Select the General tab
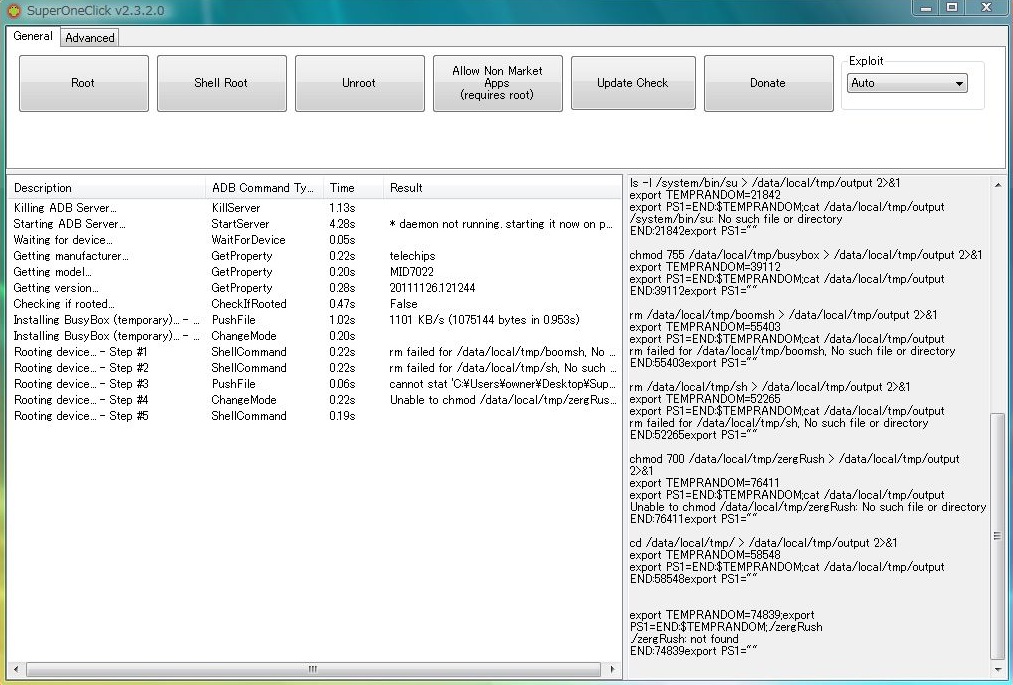Screen dimensions: 1013x685 pyautogui.click(x=33, y=37)
